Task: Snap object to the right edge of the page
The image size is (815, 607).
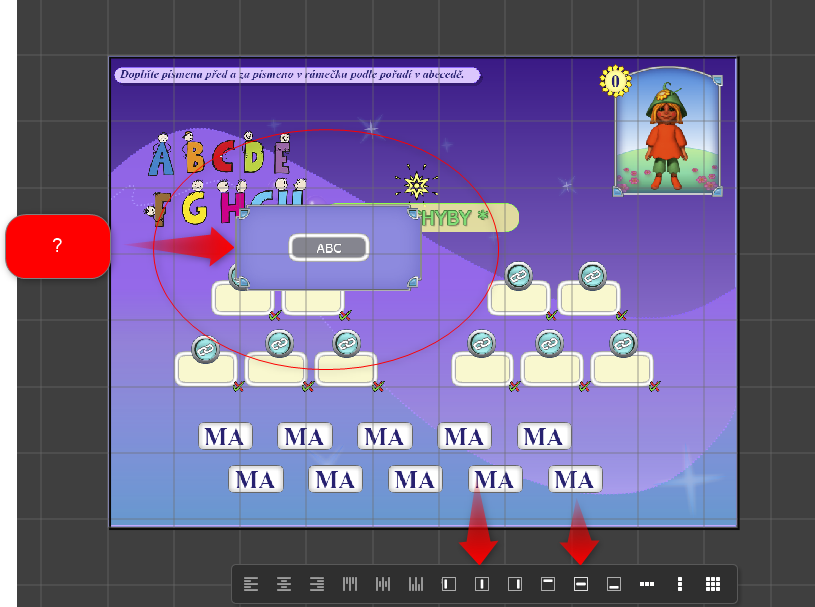Action: point(515,584)
